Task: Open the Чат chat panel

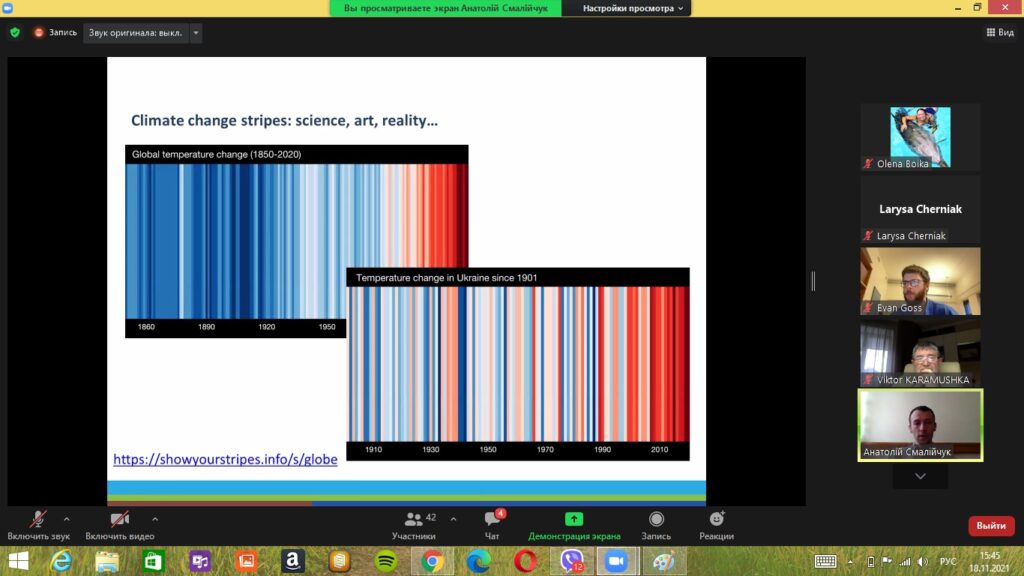Action: 492,524
